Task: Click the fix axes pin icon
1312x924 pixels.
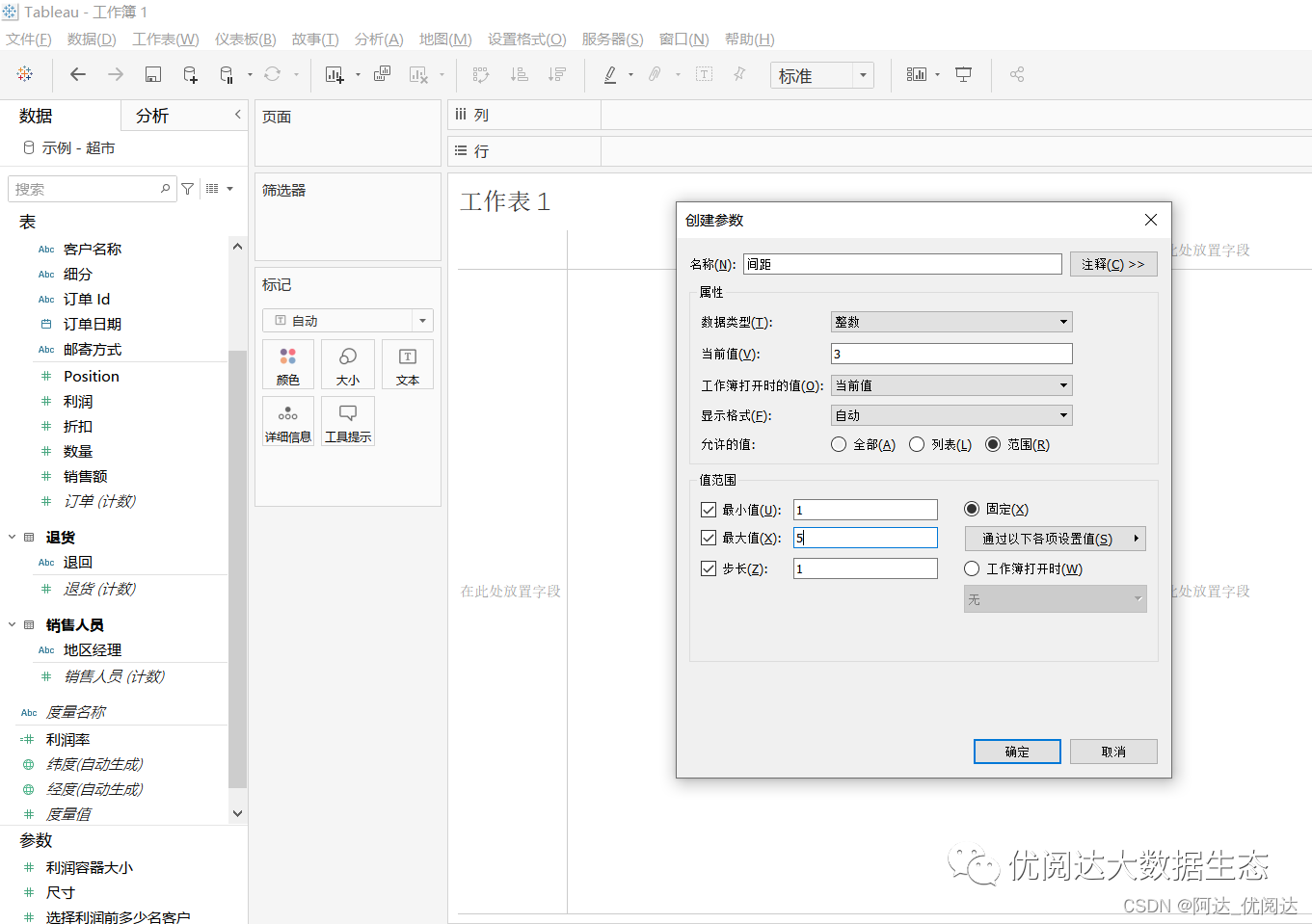Action: coord(739,74)
